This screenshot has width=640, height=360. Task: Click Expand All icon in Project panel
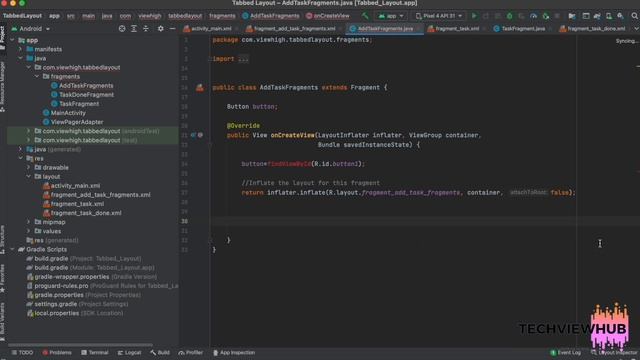(134, 29)
